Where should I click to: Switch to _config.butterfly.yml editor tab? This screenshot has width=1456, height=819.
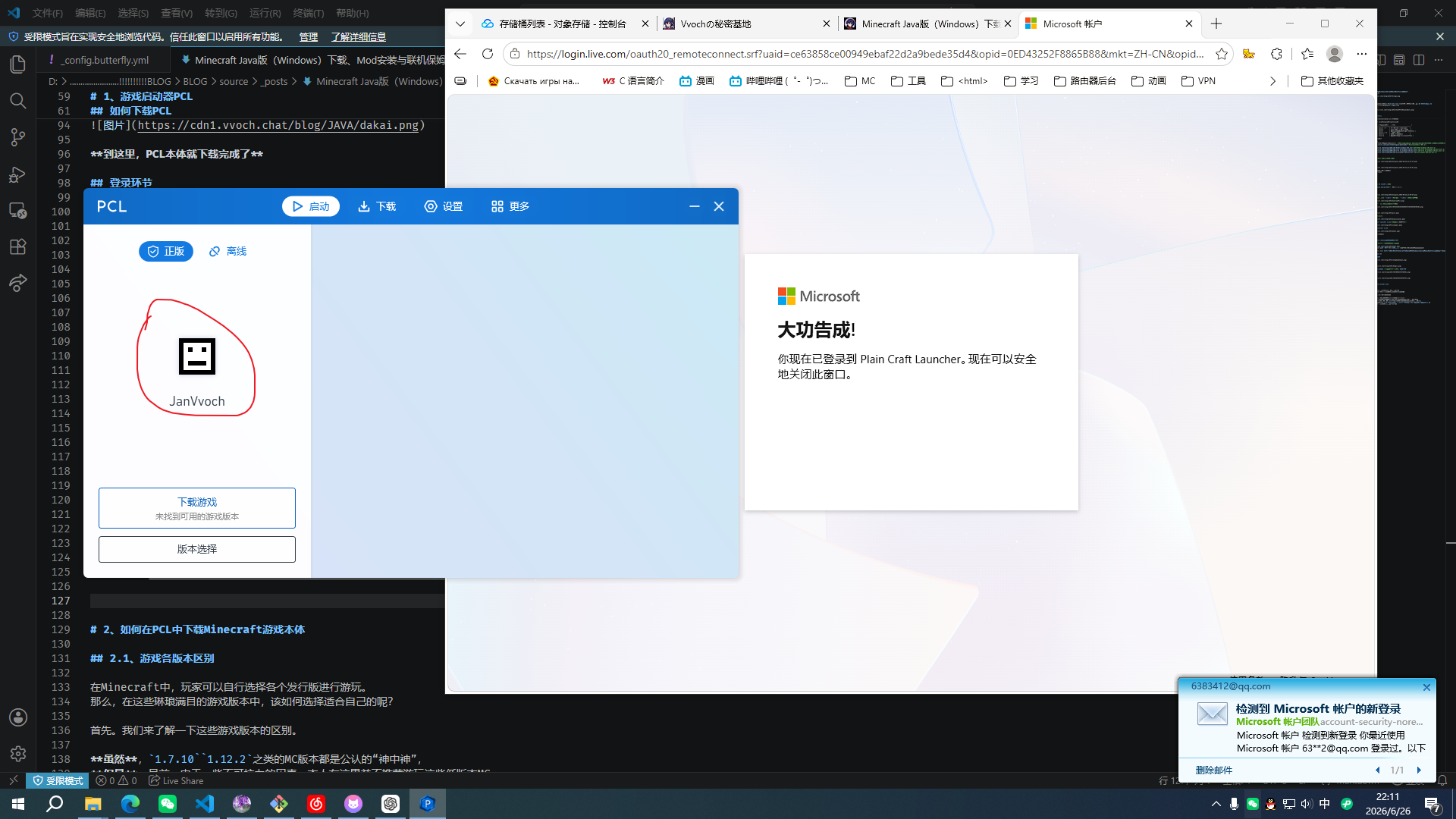104,60
